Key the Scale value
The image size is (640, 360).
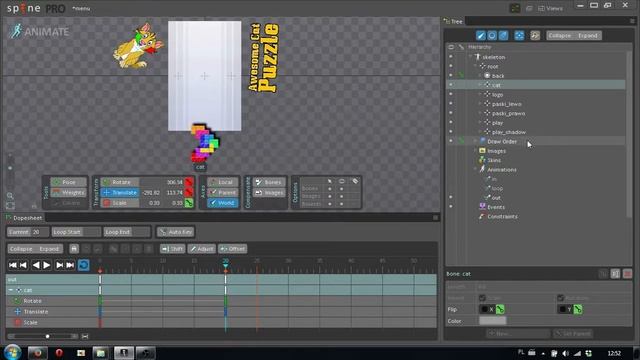pyautogui.click(x=189, y=202)
